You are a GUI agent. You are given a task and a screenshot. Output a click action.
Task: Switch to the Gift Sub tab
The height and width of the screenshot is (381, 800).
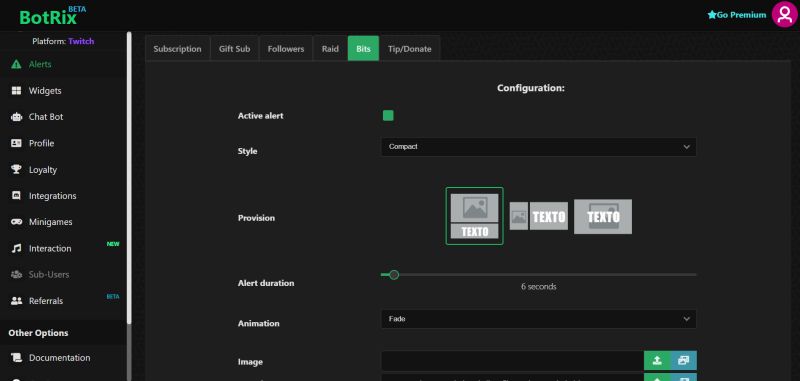[235, 49]
